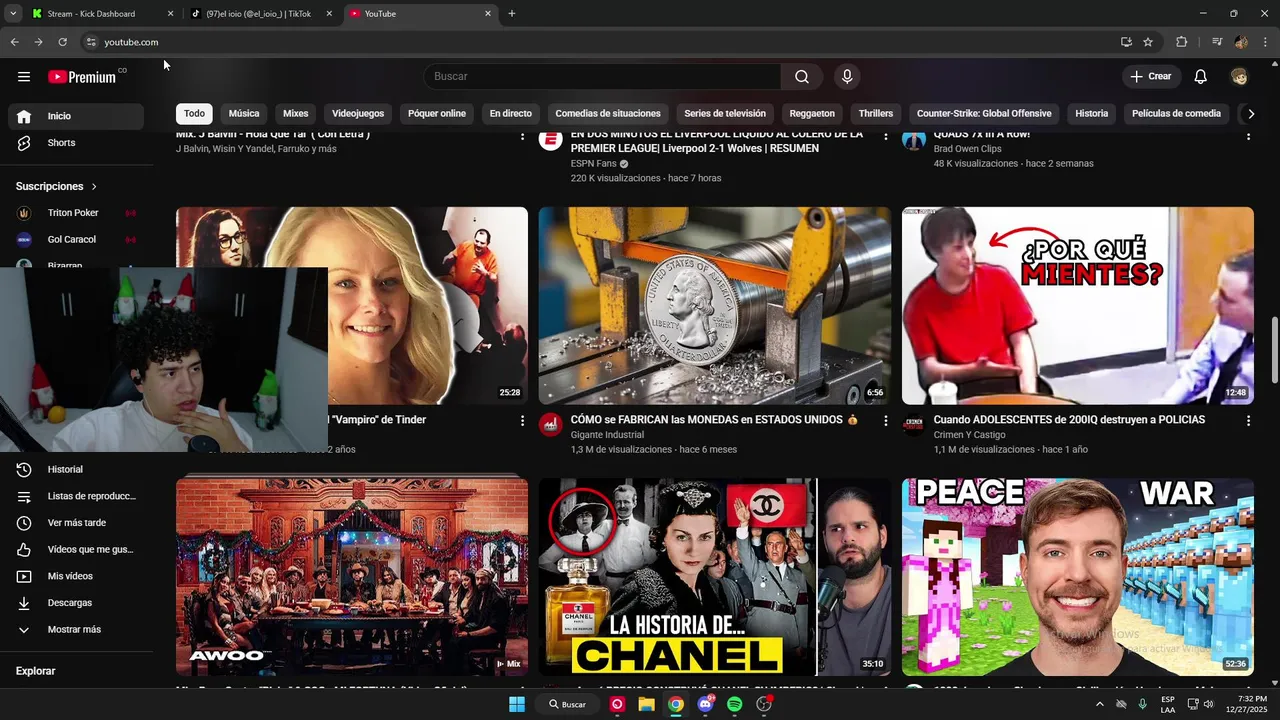
Task: Open the AWOO mix thumbnail
Action: click(x=352, y=577)
